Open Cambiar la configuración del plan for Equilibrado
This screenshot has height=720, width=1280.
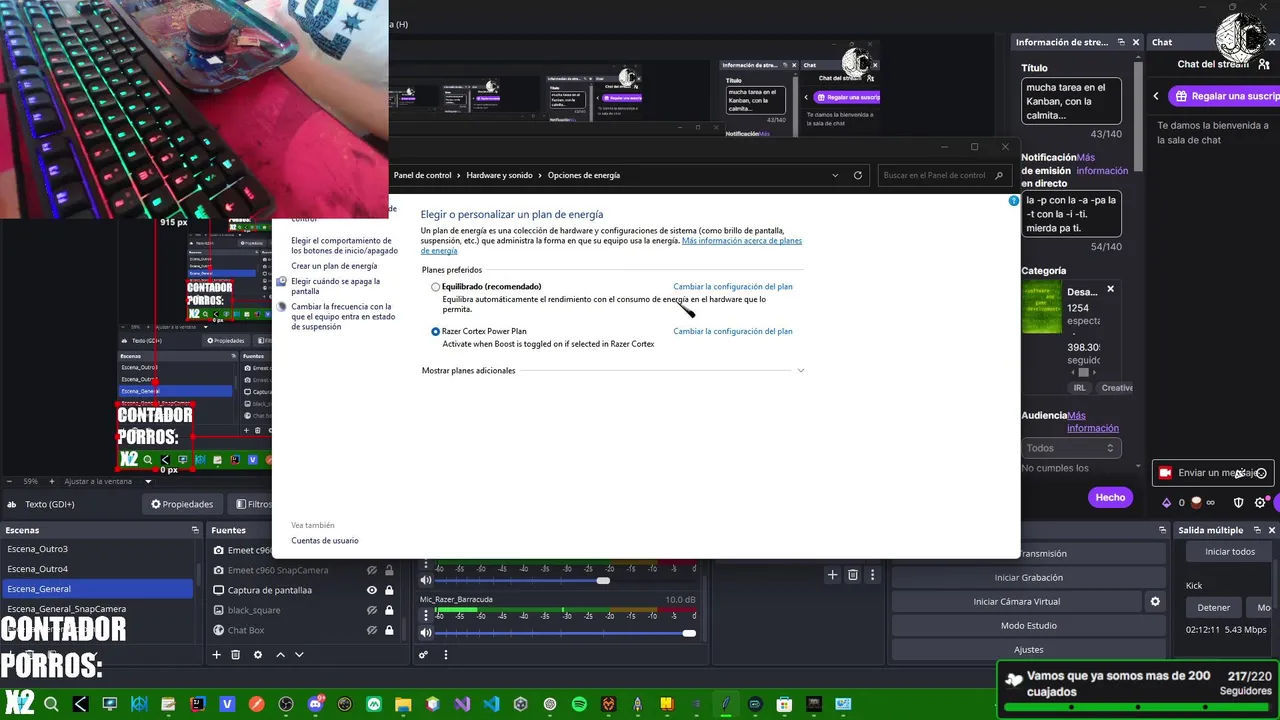tap(733, 287)
